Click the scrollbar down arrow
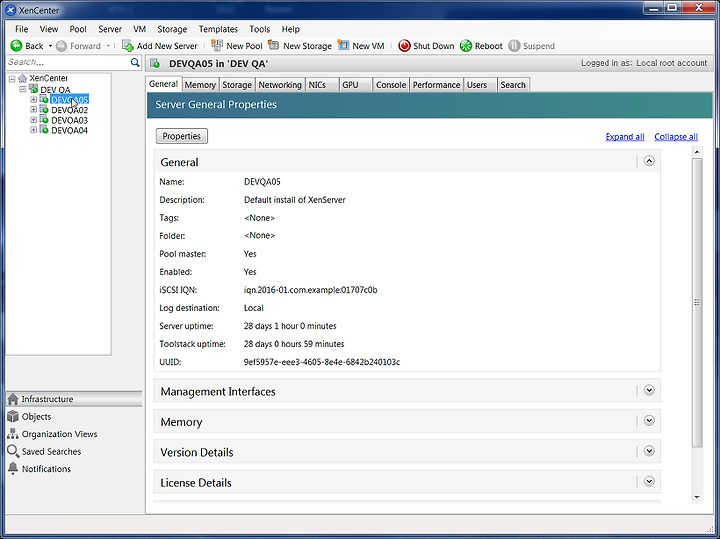Image resolution: width=720 pixels, height=539 pixels. pyautogui.click(x=697, y=497)
